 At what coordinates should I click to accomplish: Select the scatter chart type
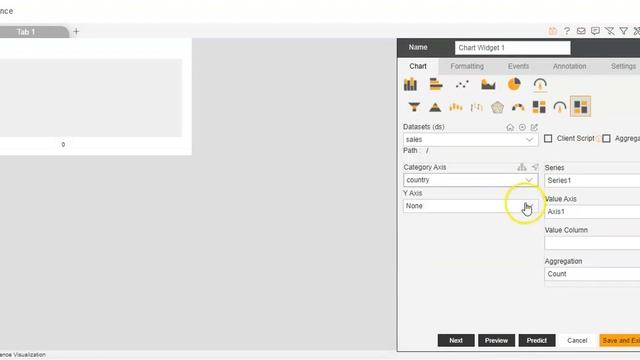462,84
